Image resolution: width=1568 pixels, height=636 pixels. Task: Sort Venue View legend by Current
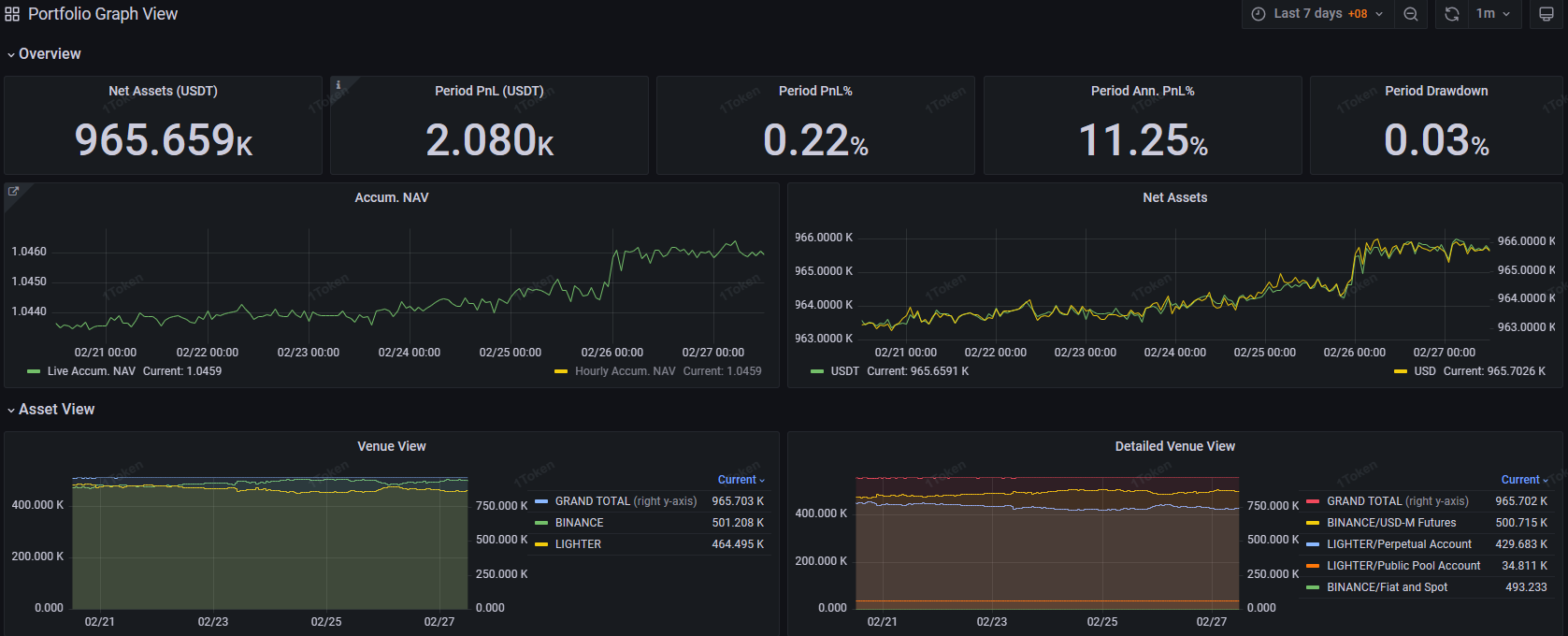tap(741, 480)
